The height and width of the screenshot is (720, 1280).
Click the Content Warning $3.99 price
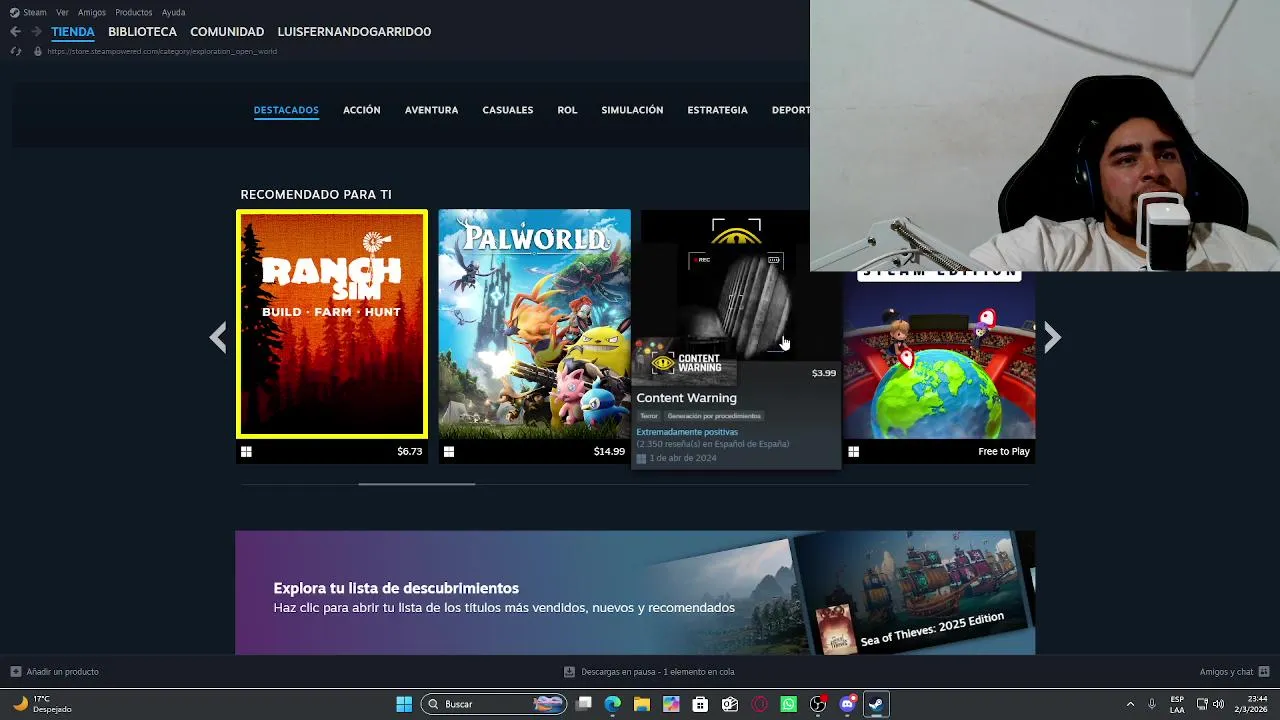[x=824, y=373]
